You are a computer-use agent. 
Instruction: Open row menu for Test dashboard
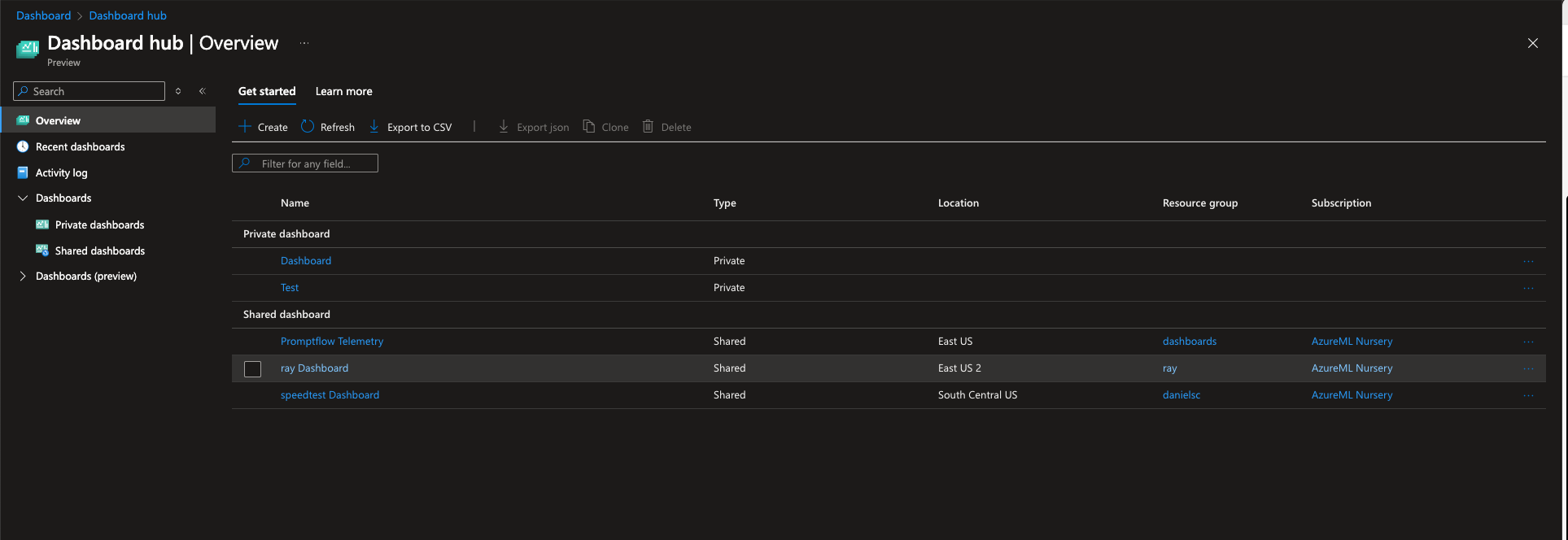click(x=1528, y=288)
